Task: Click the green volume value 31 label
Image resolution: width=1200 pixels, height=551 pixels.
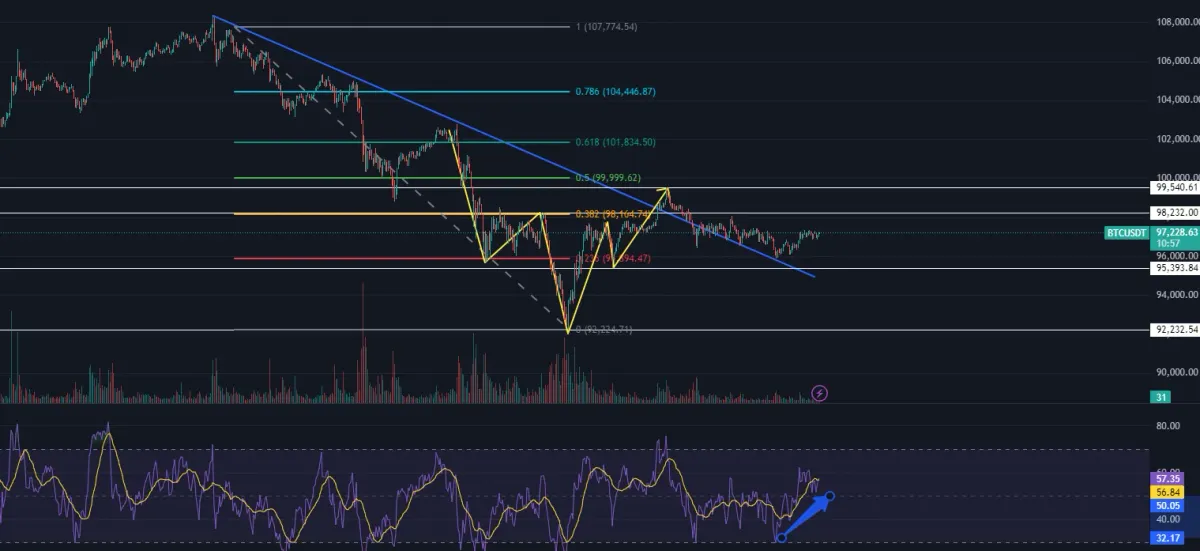Action: click(1160, 397)
